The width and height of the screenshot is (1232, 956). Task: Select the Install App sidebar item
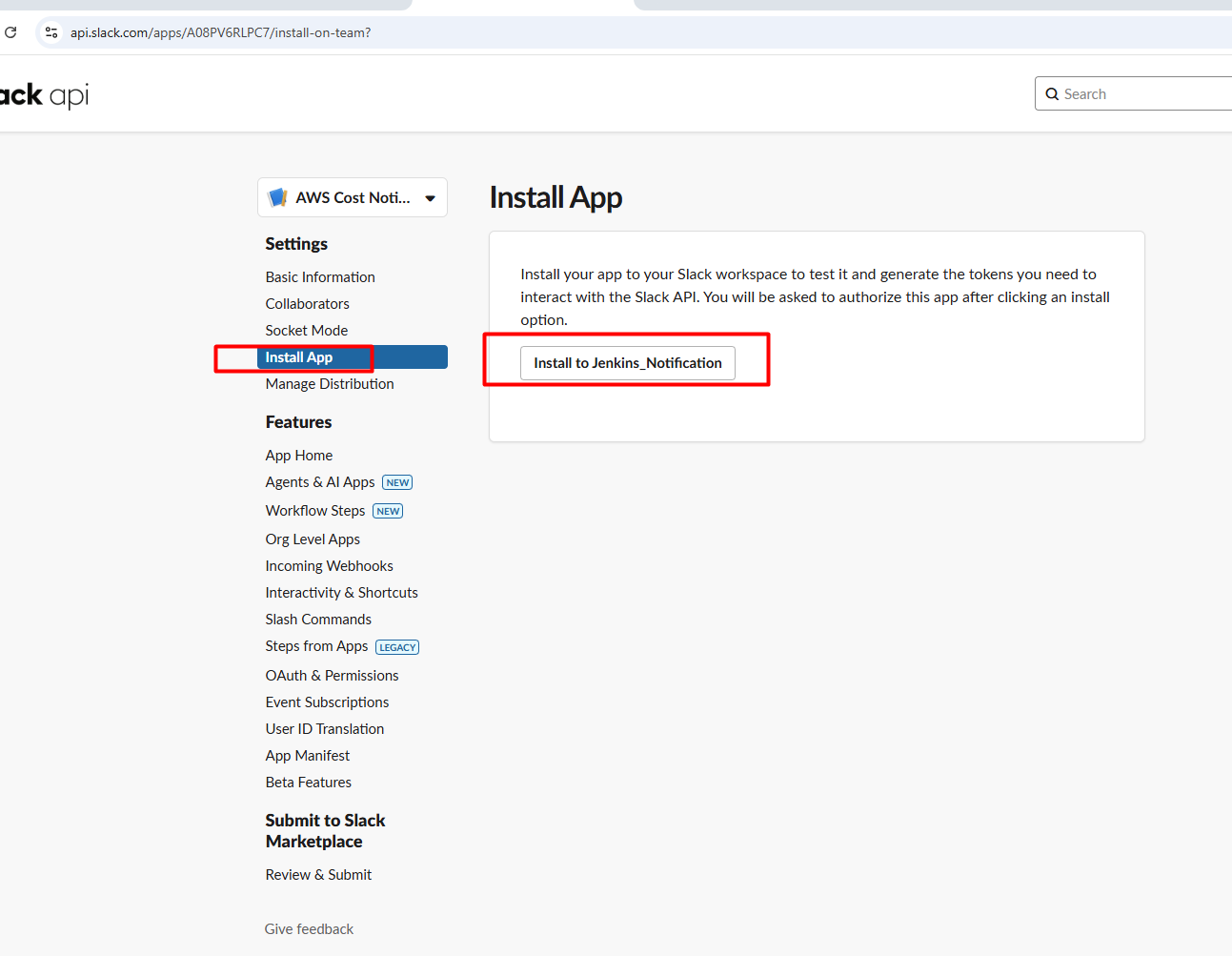pyautogui.click(x=353, y=357)
